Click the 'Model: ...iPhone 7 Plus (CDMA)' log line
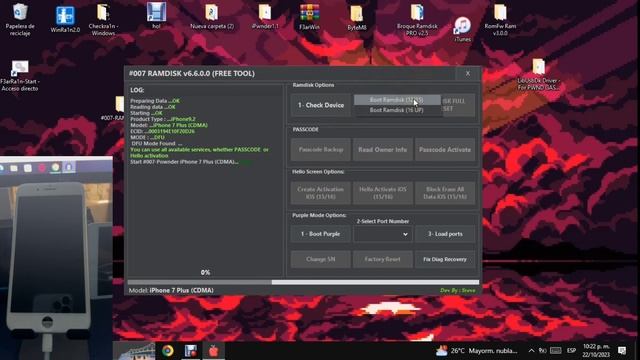 tap(169, 125)
